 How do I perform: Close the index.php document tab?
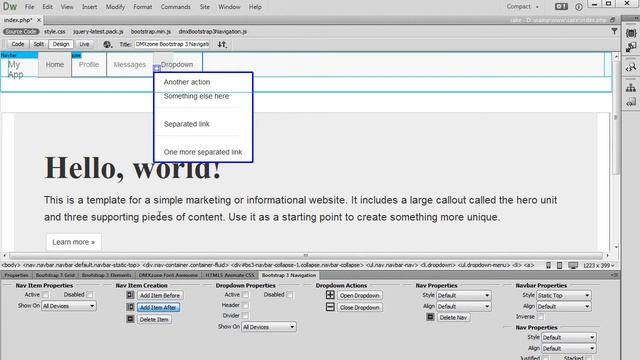coord(39,20)
